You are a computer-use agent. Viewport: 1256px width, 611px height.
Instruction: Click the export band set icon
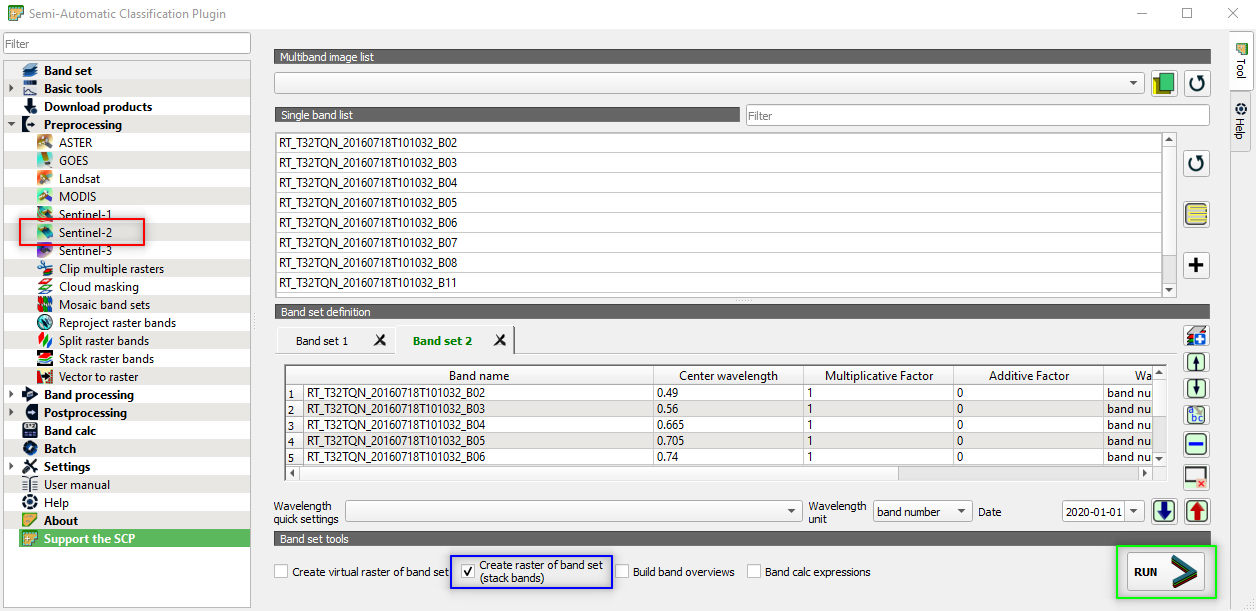[1197, 511]
